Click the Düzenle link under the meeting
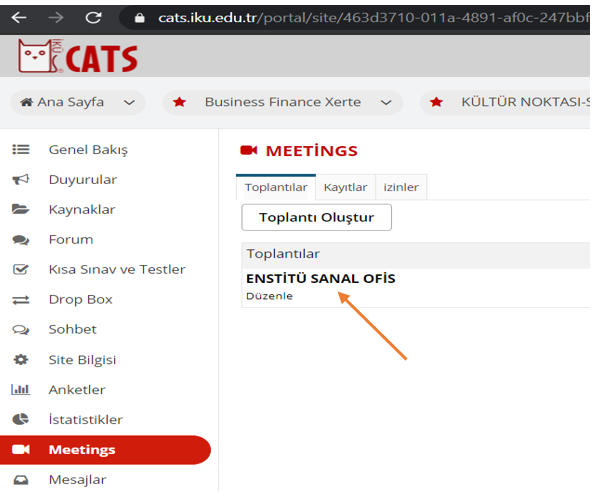The image size is (592, 498). coord(269,296)
